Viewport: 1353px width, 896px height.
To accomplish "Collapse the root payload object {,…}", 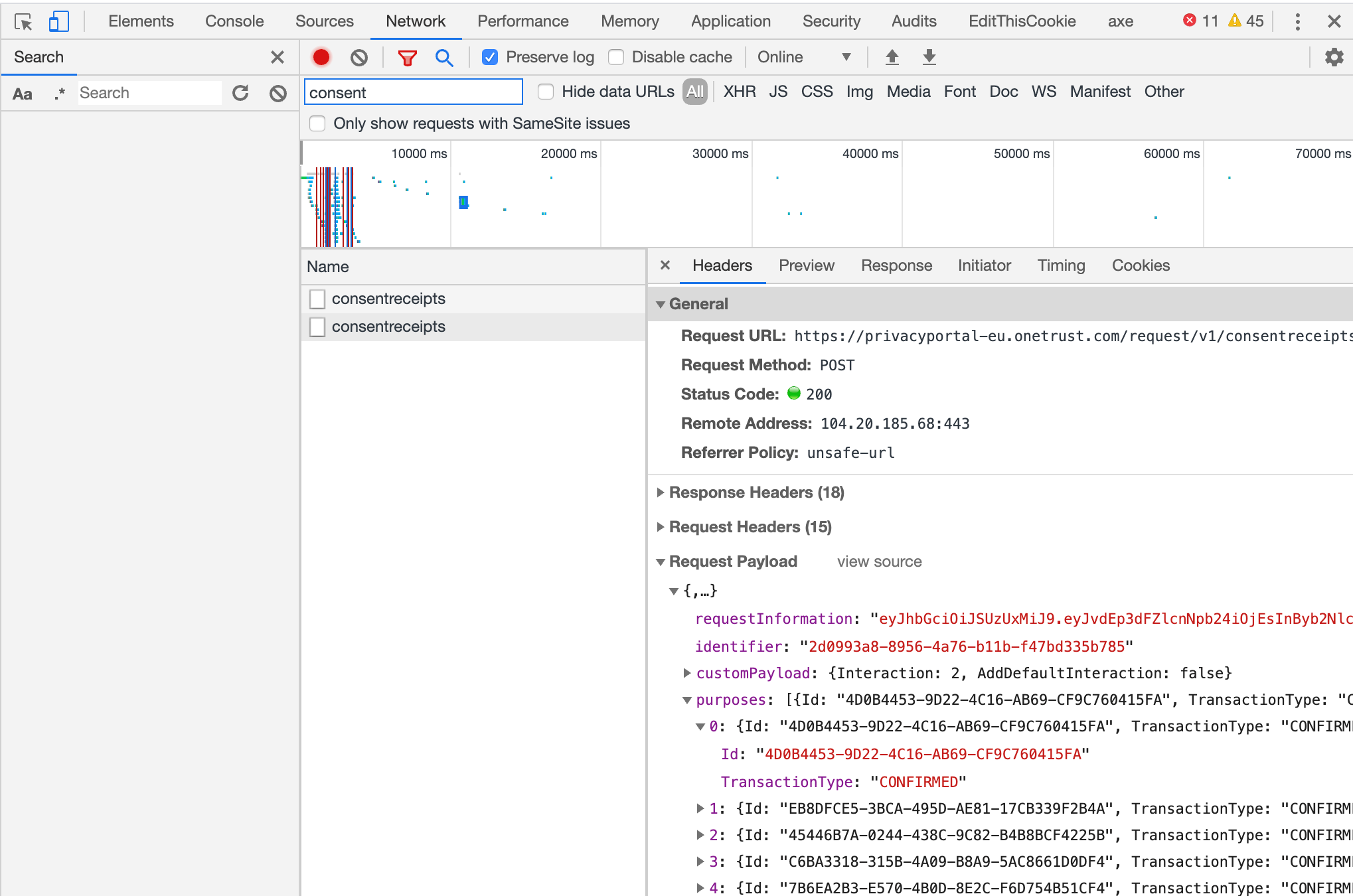I will click(x=674, y=591).
